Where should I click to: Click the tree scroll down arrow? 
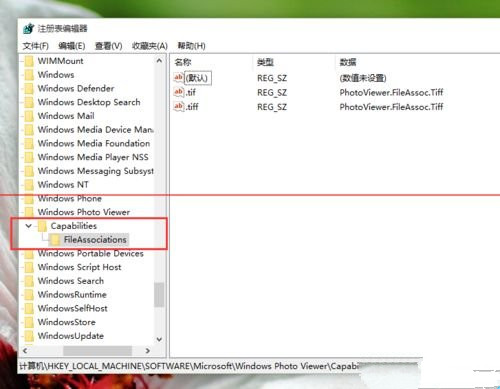click(x=159, y=339)
